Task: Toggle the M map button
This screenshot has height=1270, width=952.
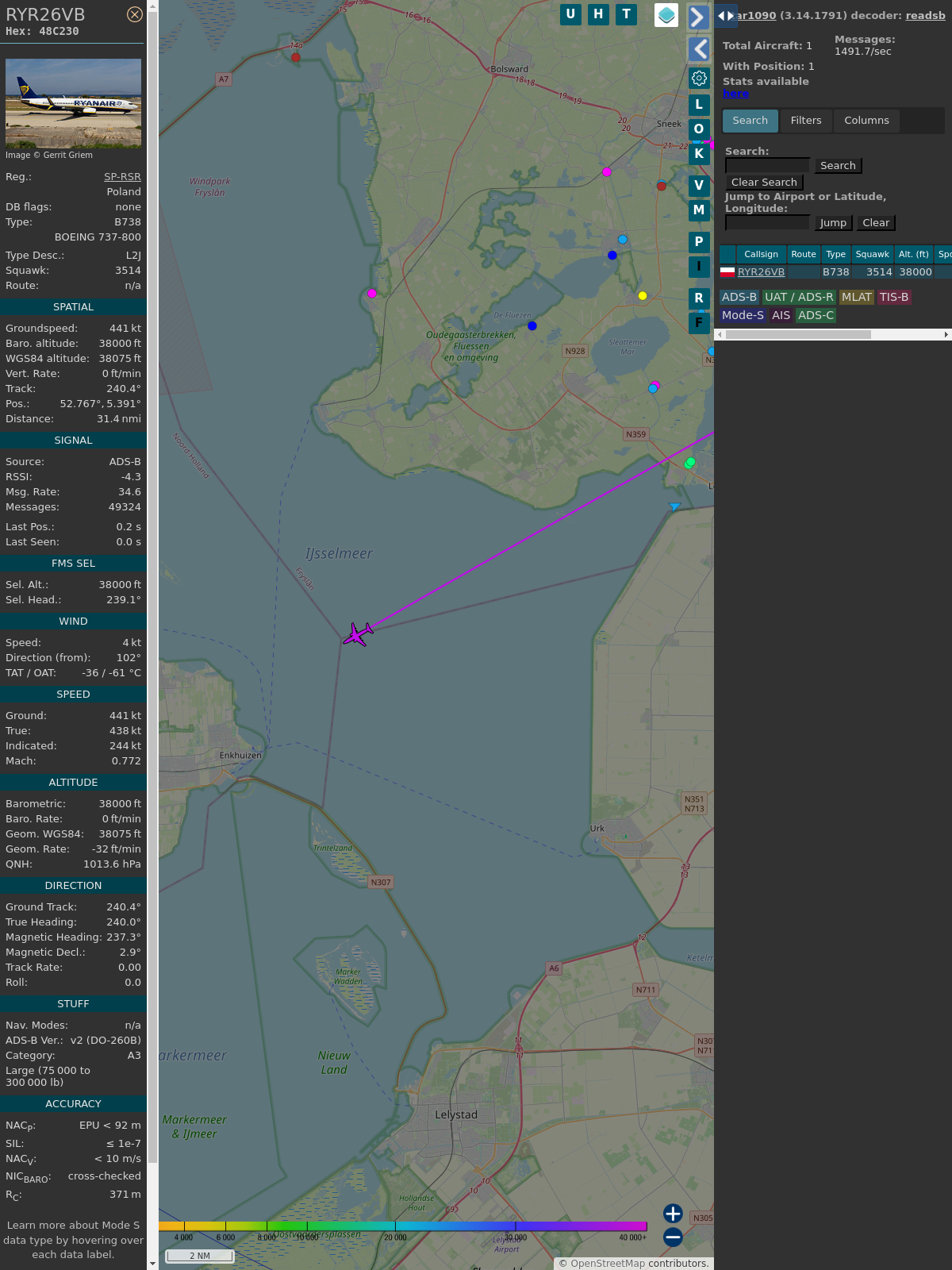Action: coord(699,210)
